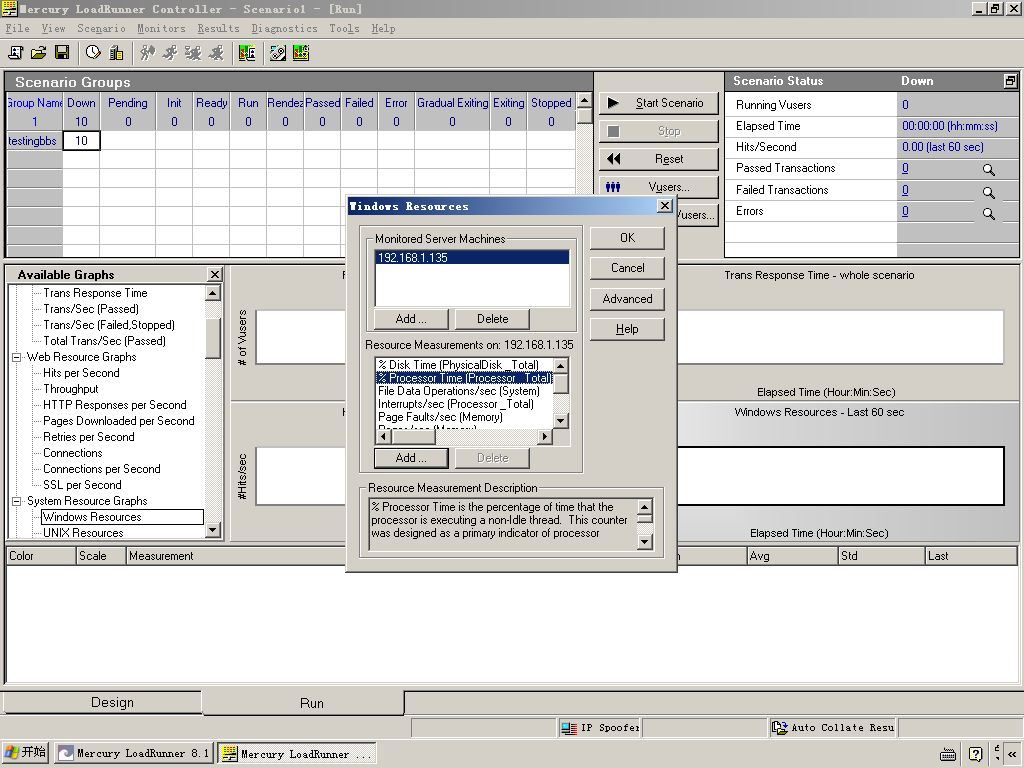
Task: Collapse System Resource Graphs tree node
Action: coord(16,501)
